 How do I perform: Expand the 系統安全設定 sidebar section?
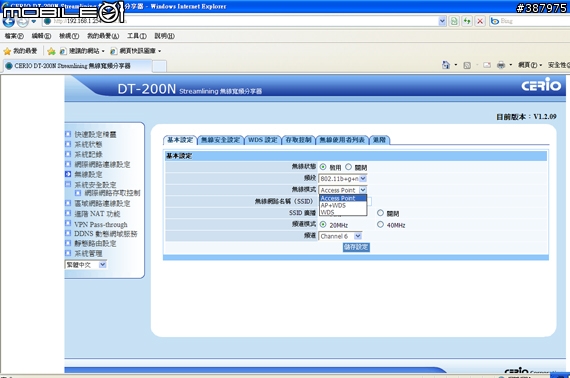[x=95, y=184]
